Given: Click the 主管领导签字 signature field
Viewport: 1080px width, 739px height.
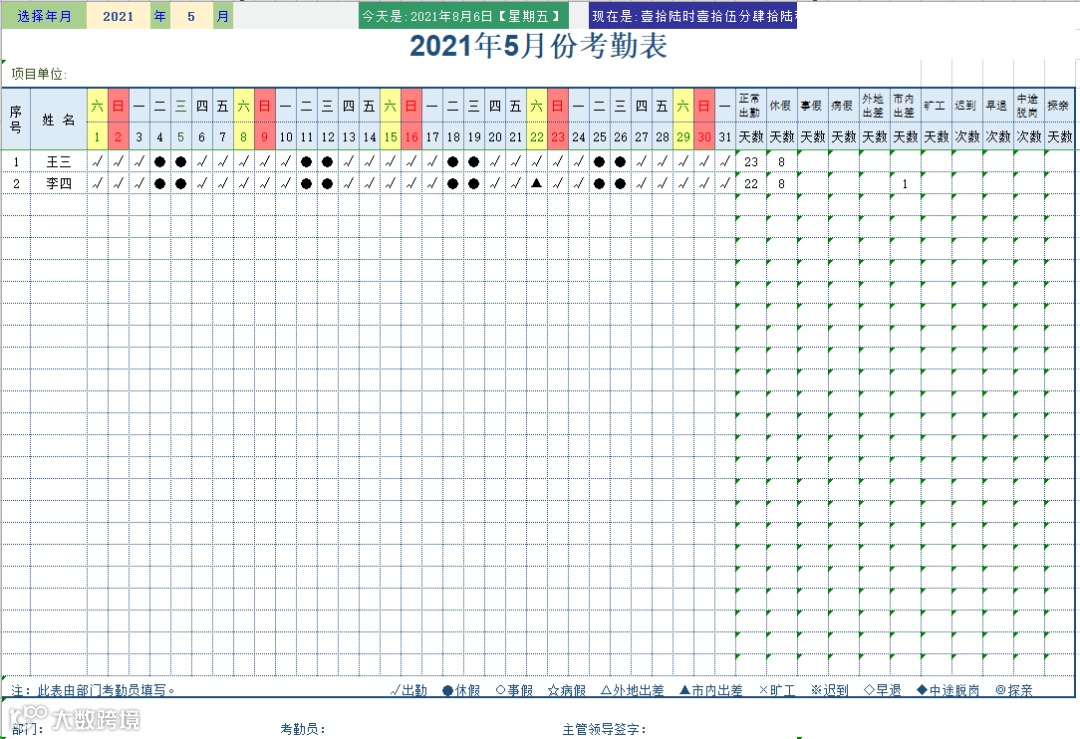Looking at the screenshot, I should (x=604, y=729).
